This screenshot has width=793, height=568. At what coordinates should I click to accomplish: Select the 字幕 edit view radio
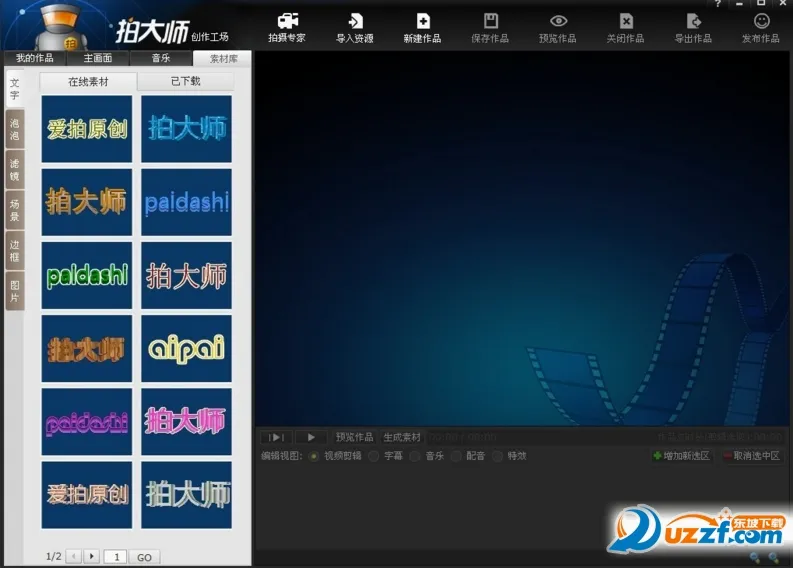click(x=374, y=456)
